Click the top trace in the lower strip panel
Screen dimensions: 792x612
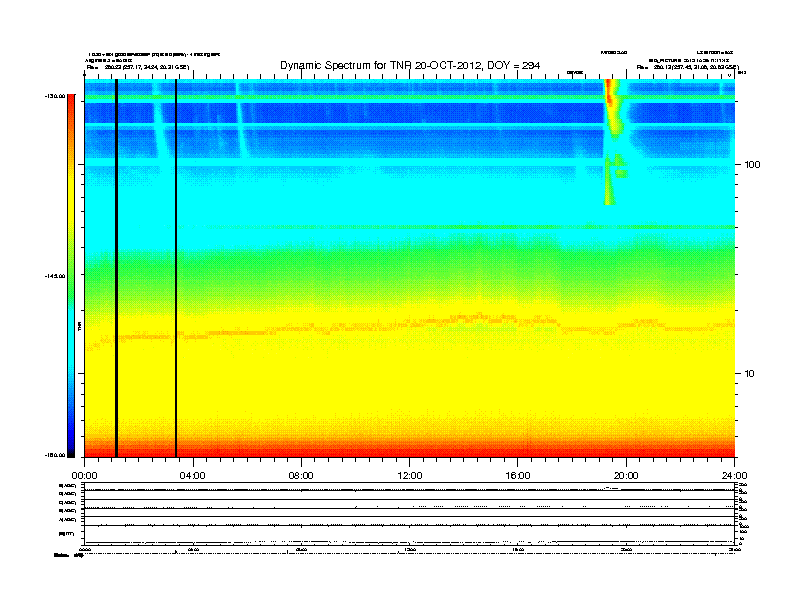click(x=410, y=489)
